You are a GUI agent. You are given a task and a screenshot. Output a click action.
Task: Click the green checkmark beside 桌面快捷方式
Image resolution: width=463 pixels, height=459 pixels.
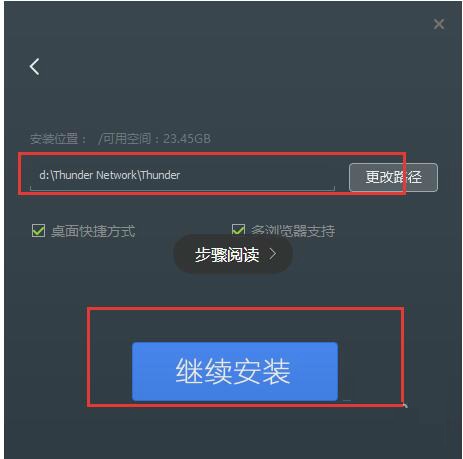click(x=38, y=231)
